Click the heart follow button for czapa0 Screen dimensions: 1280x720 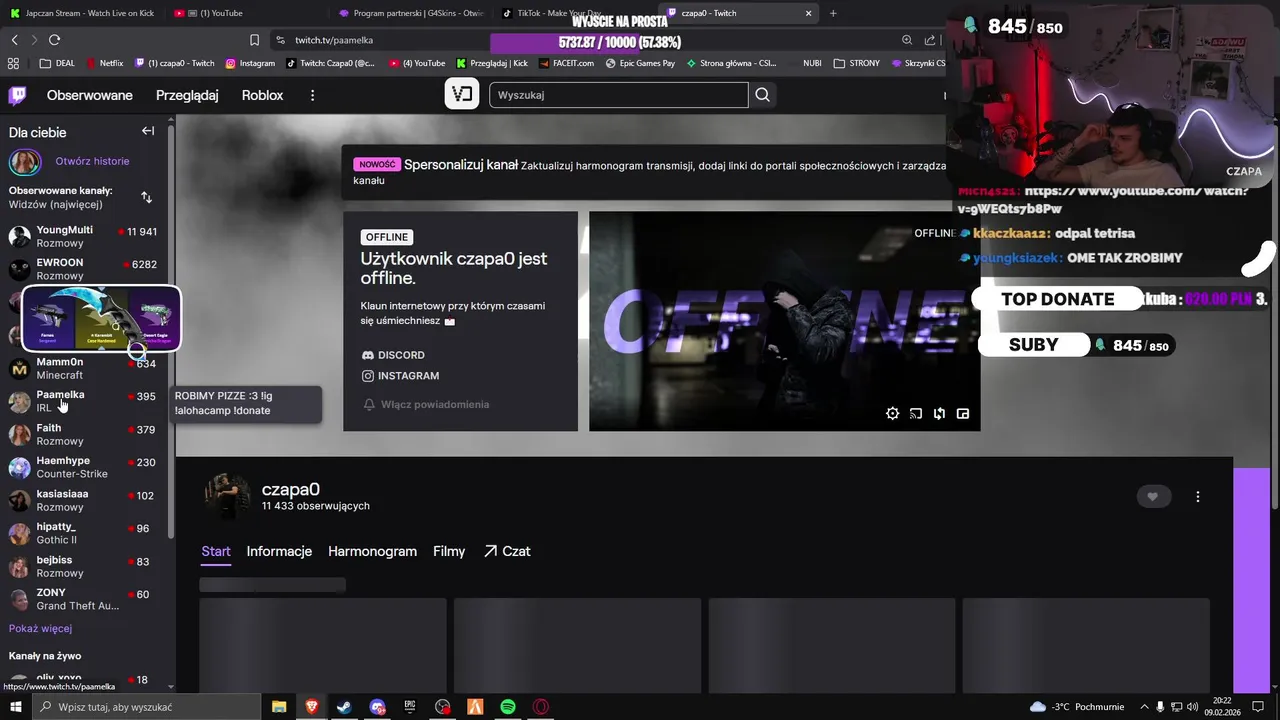(1153, 496)
